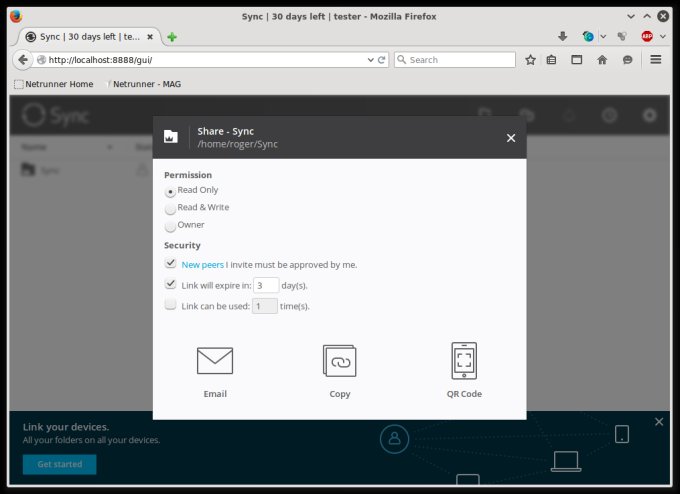The height and width of the screenshot is (494, 680).
Task: Open the Firefox hamburger menu
Action: point(656,59)
